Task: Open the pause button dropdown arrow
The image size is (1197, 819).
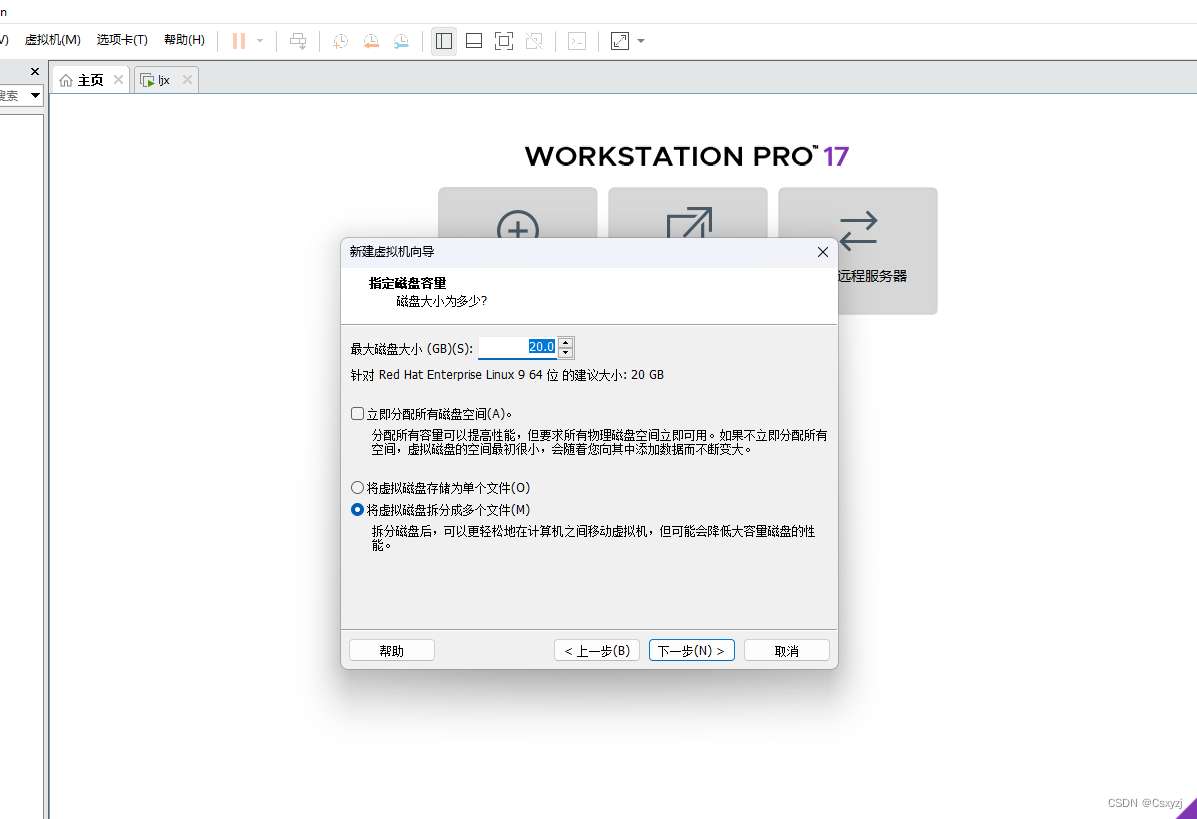Action: coord(260,41)
